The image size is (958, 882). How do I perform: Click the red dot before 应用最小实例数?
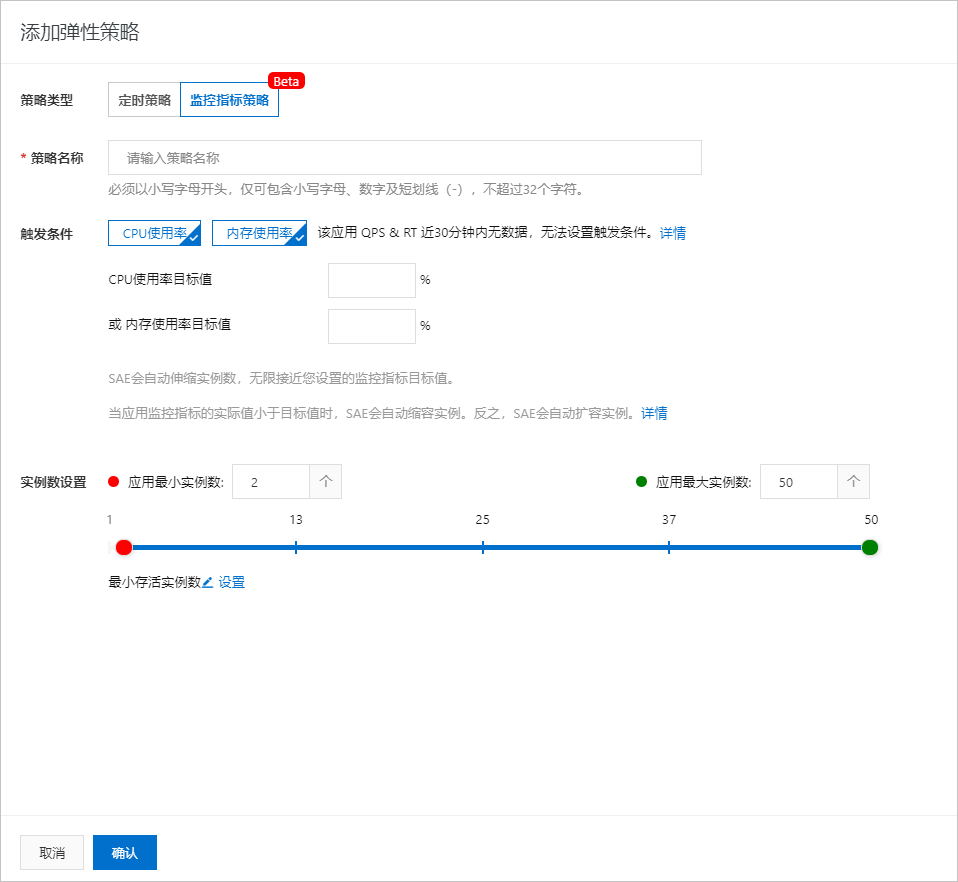click(x=113, y=481)
